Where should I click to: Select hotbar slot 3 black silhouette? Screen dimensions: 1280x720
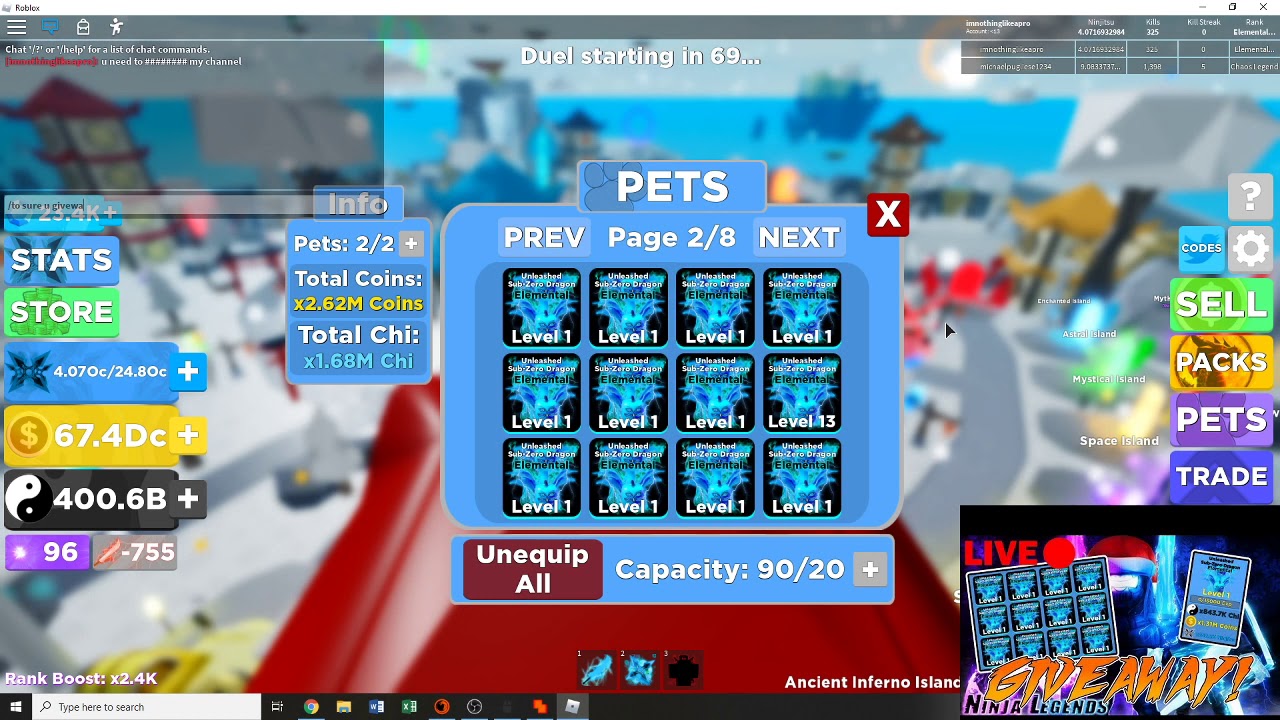(684, 670)
